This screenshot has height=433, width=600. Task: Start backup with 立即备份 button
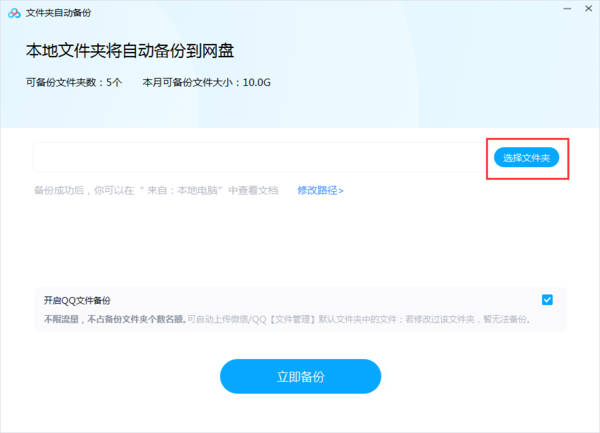[300, 376]
